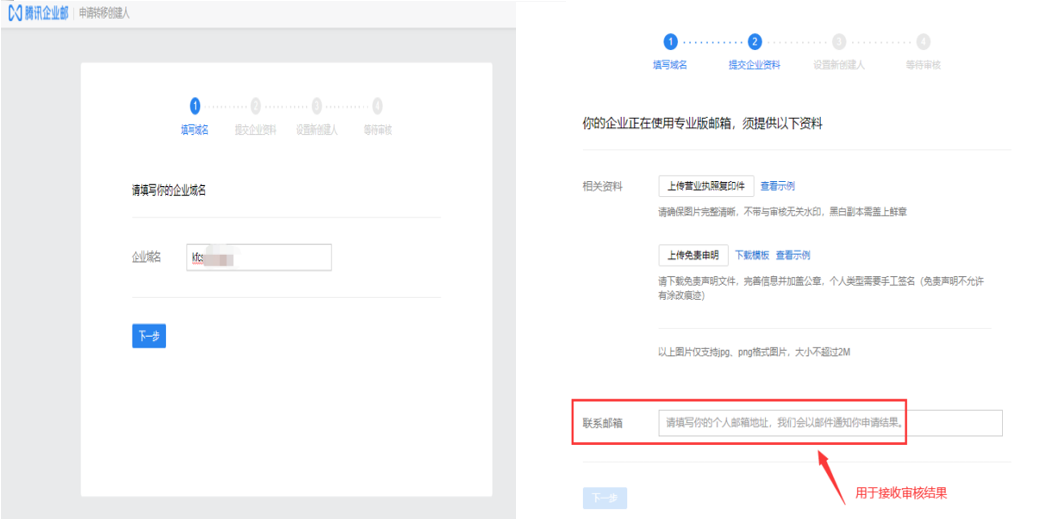Click the Tencent Enterprise Mail logo
This screenshot has height=519, width=1040.
click(x=38, y=13)
